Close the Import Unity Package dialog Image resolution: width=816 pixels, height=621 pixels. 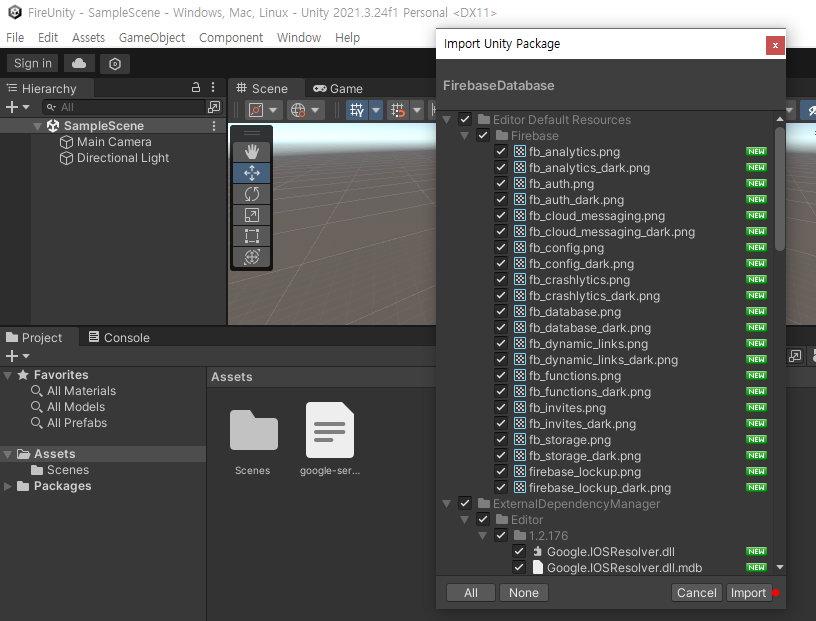coord(775,45)
